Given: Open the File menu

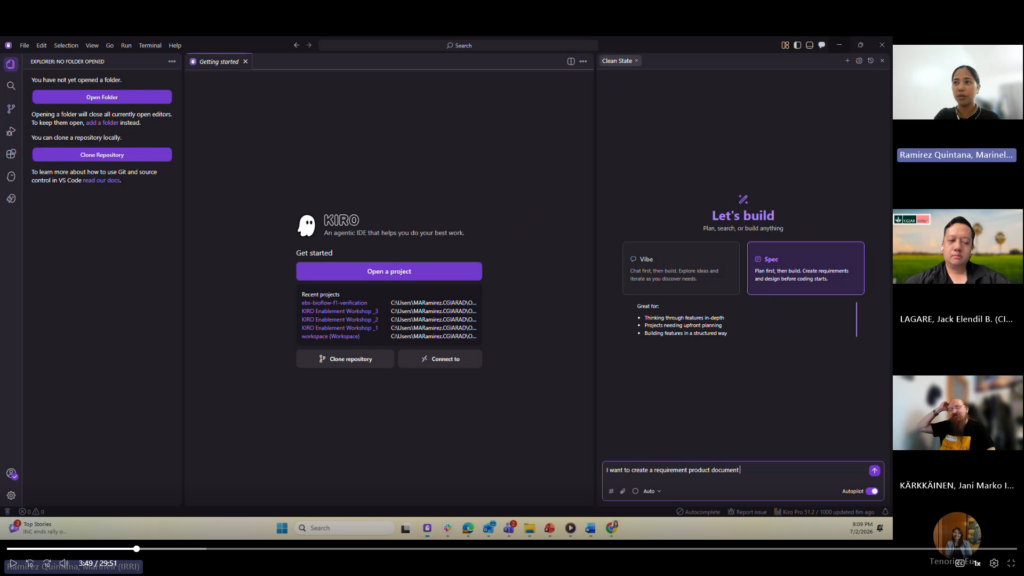Looking at the screenshot, I should pos(24,45).
